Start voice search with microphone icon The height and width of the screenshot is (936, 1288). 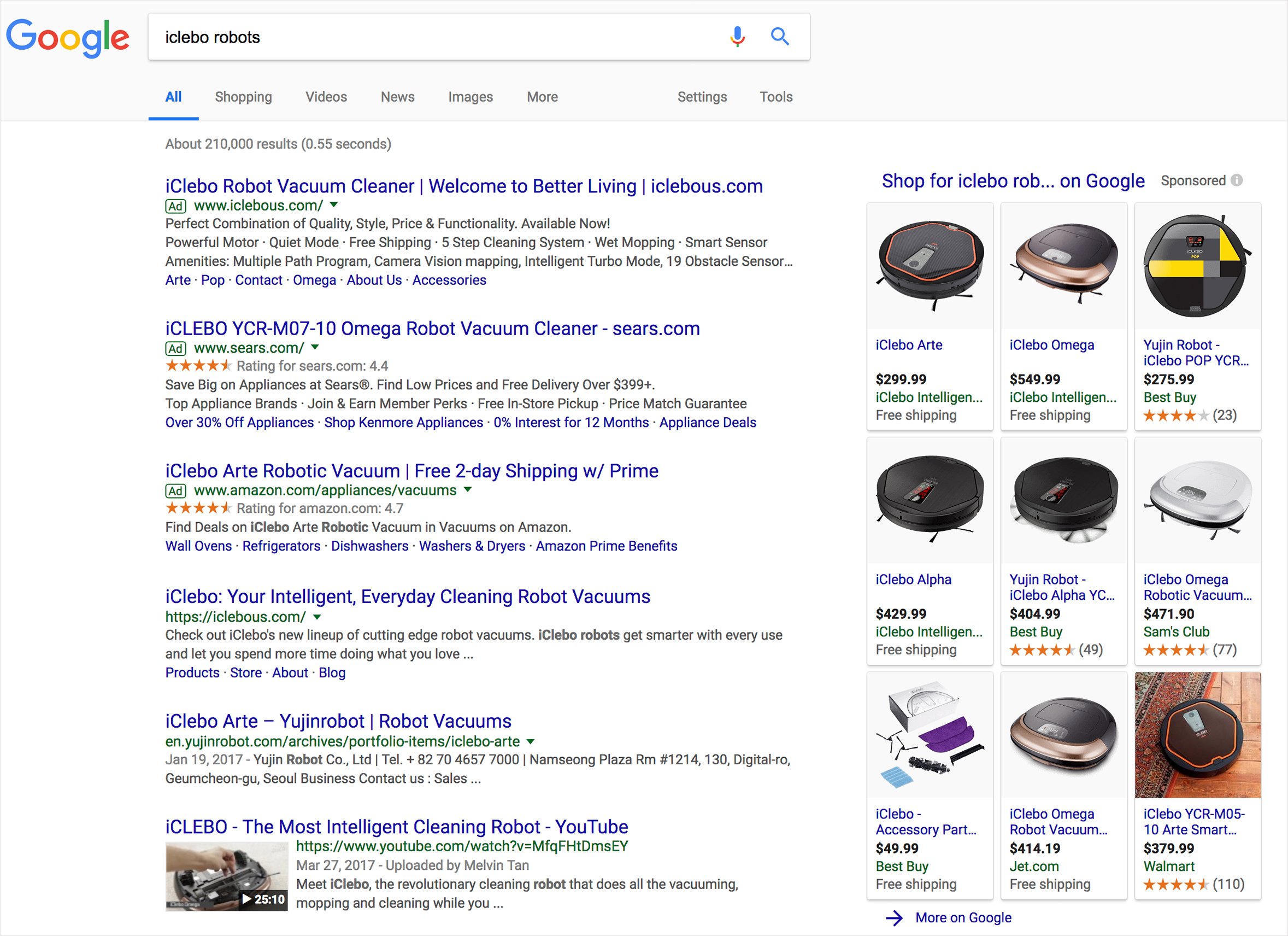737,37
